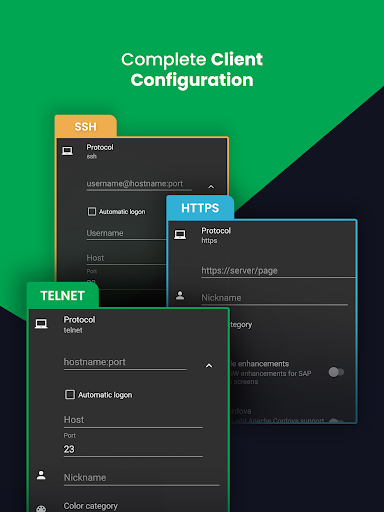Screen dimensions: 384x512
Task: Check Automatic logon in TELNET panel
Action: 70,395
